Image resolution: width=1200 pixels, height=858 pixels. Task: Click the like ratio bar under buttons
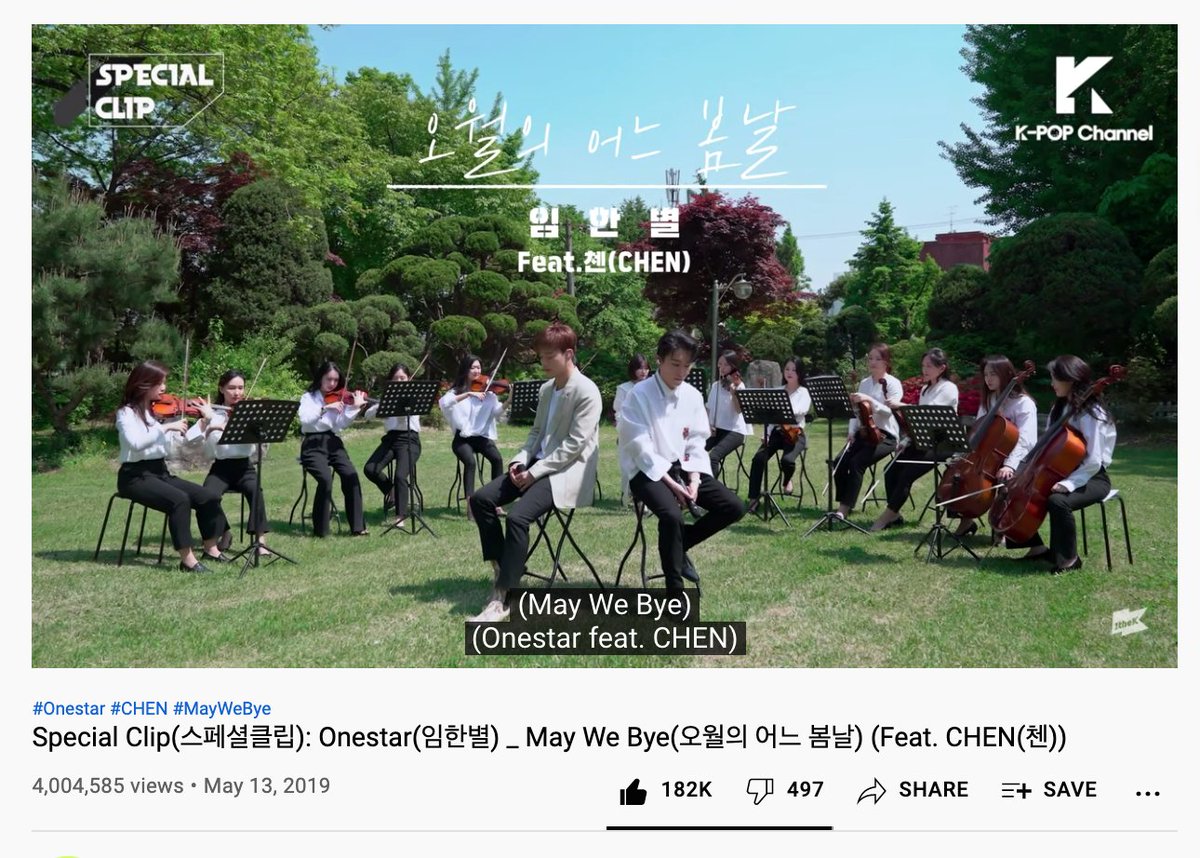pos(719,828)
